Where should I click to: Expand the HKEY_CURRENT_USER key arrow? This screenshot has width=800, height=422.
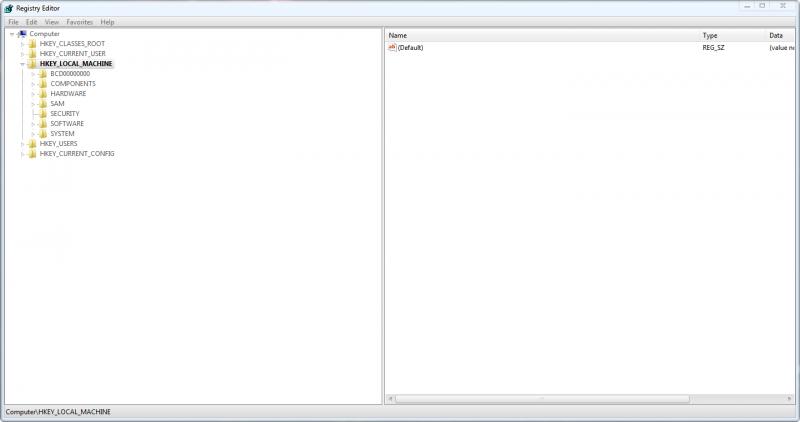pos(22,54)
